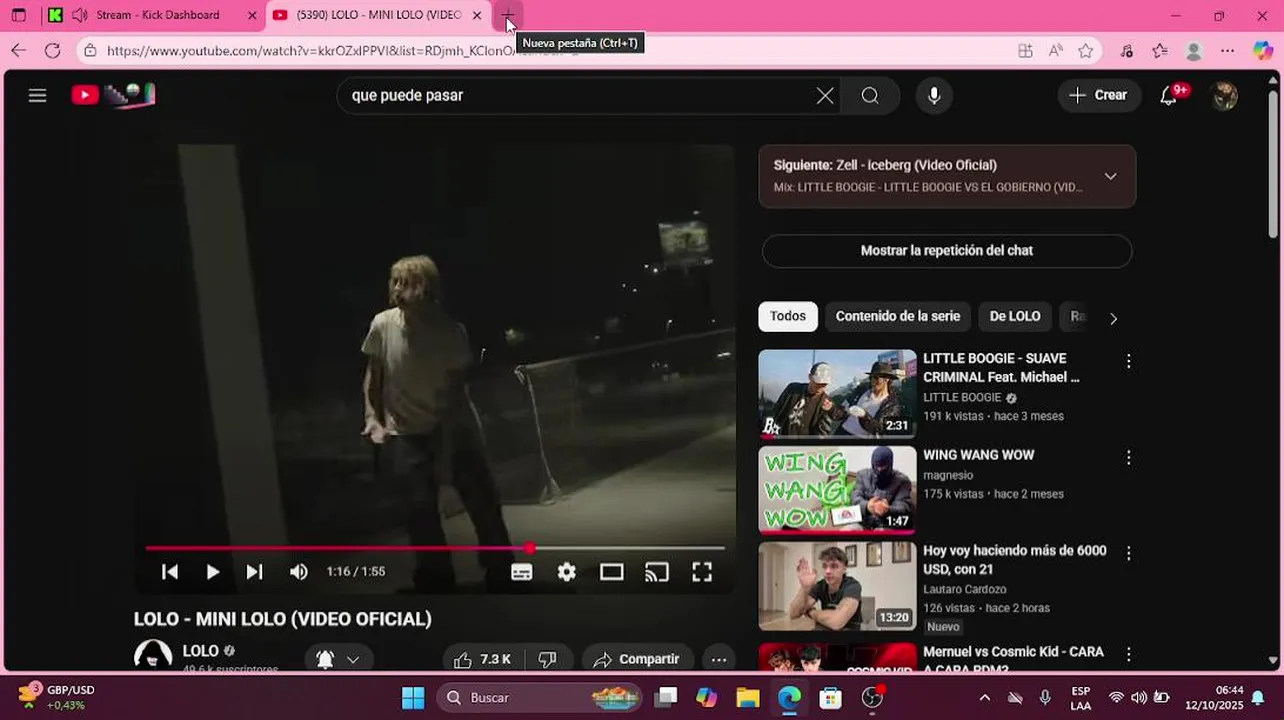Skip to next video in player
Viewport: 1284px width, 720px height.
click(254, 572)
